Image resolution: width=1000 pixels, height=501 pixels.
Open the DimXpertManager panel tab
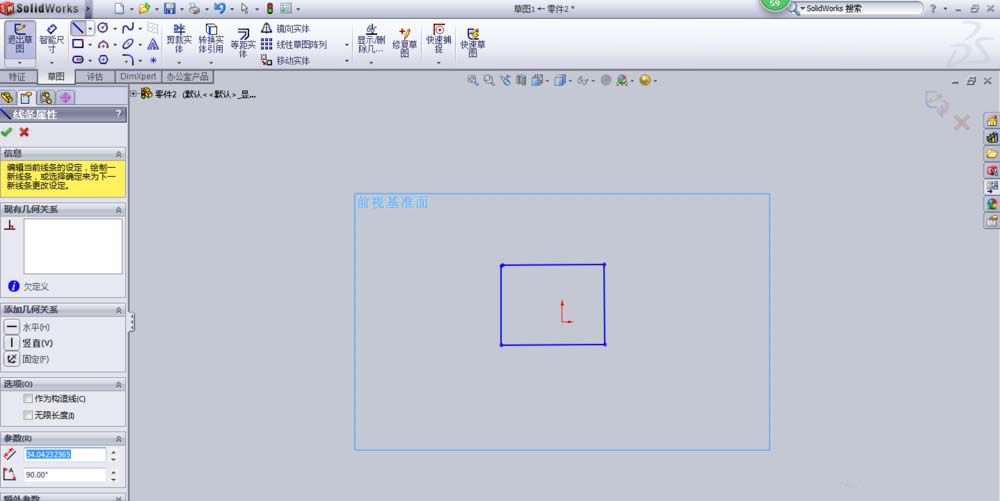point(65,98)
